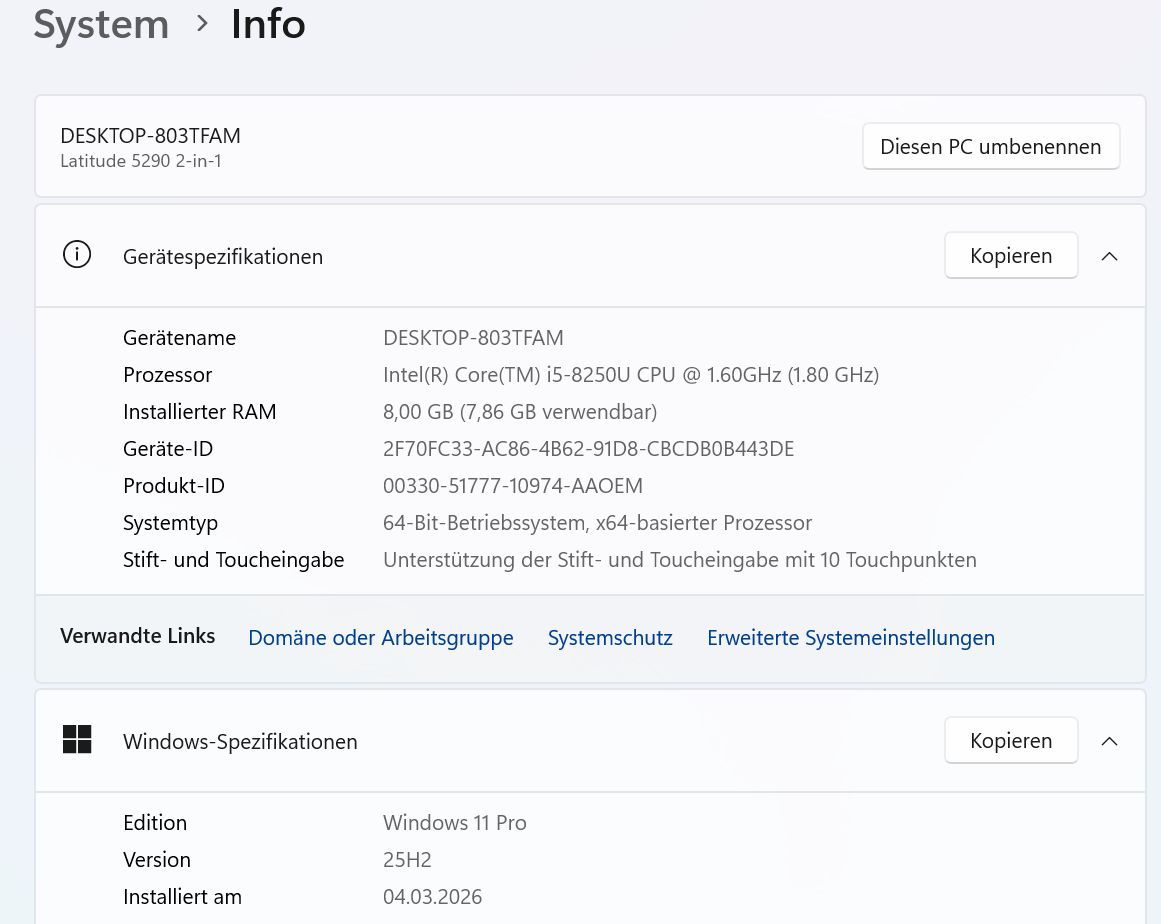
Task: Click the Produkt-ID value 00330-51777-10974-AAOEM
Action: point(512,486)
